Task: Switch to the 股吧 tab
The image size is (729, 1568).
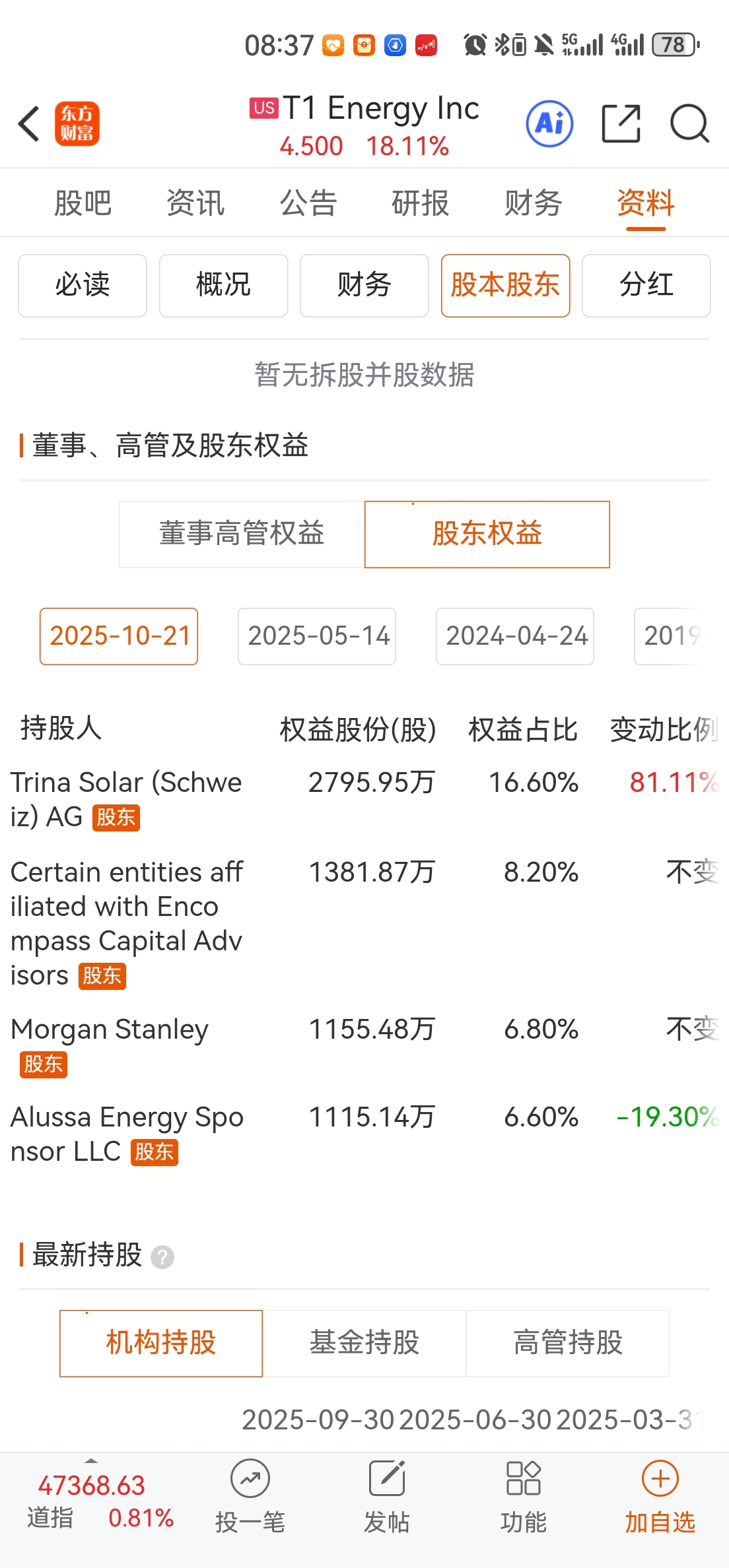Action: 83,203
